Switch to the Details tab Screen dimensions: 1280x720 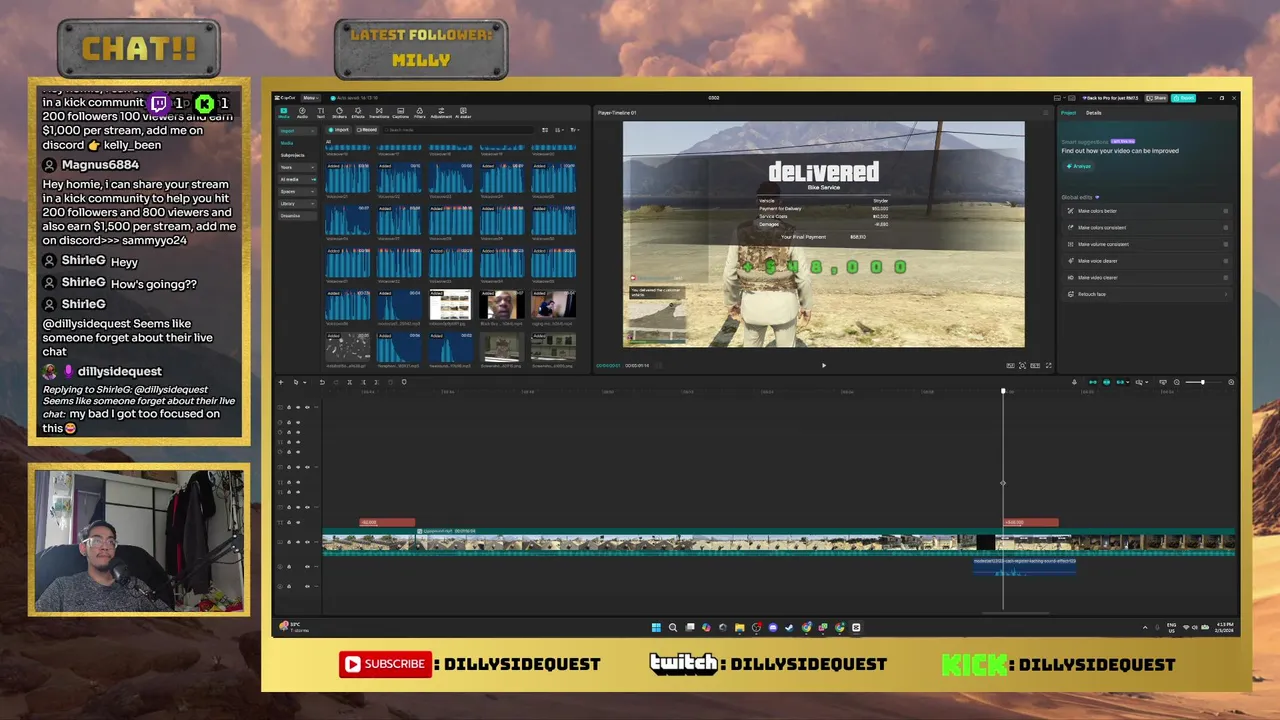(x=1094, y=112)
